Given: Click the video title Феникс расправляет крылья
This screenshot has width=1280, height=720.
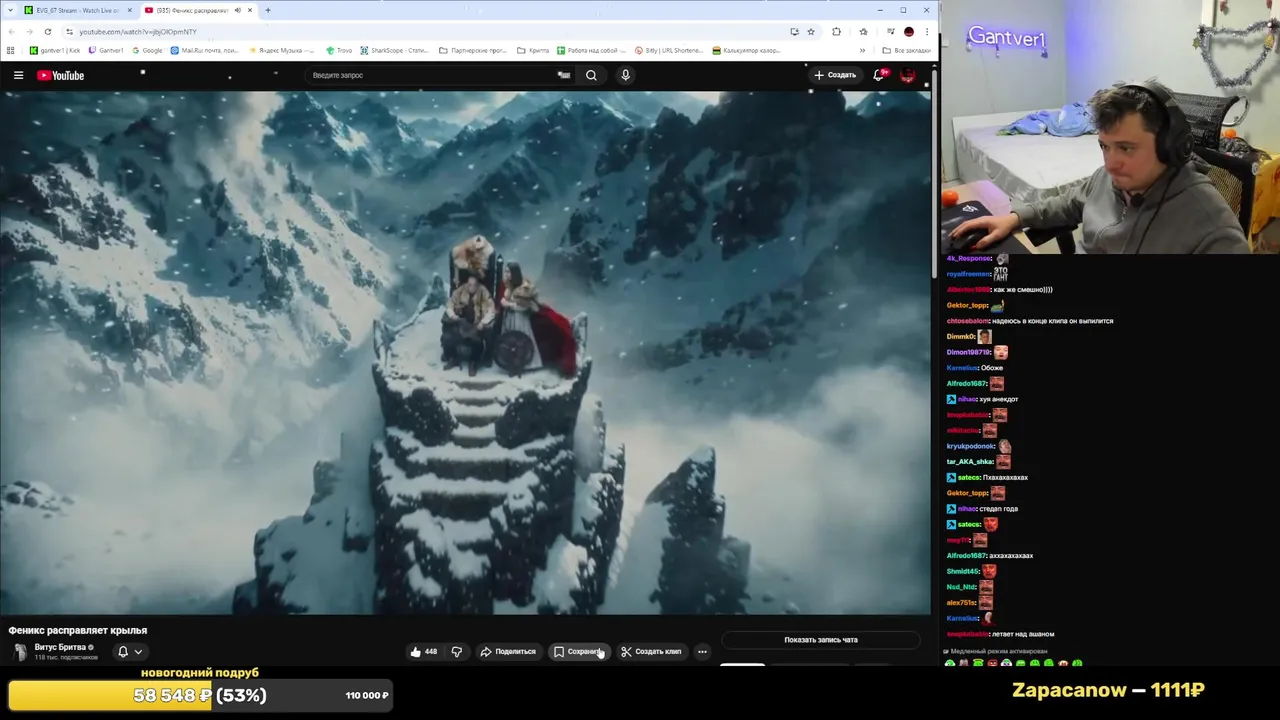Looking at the screenshot, I should click(78, 630).
